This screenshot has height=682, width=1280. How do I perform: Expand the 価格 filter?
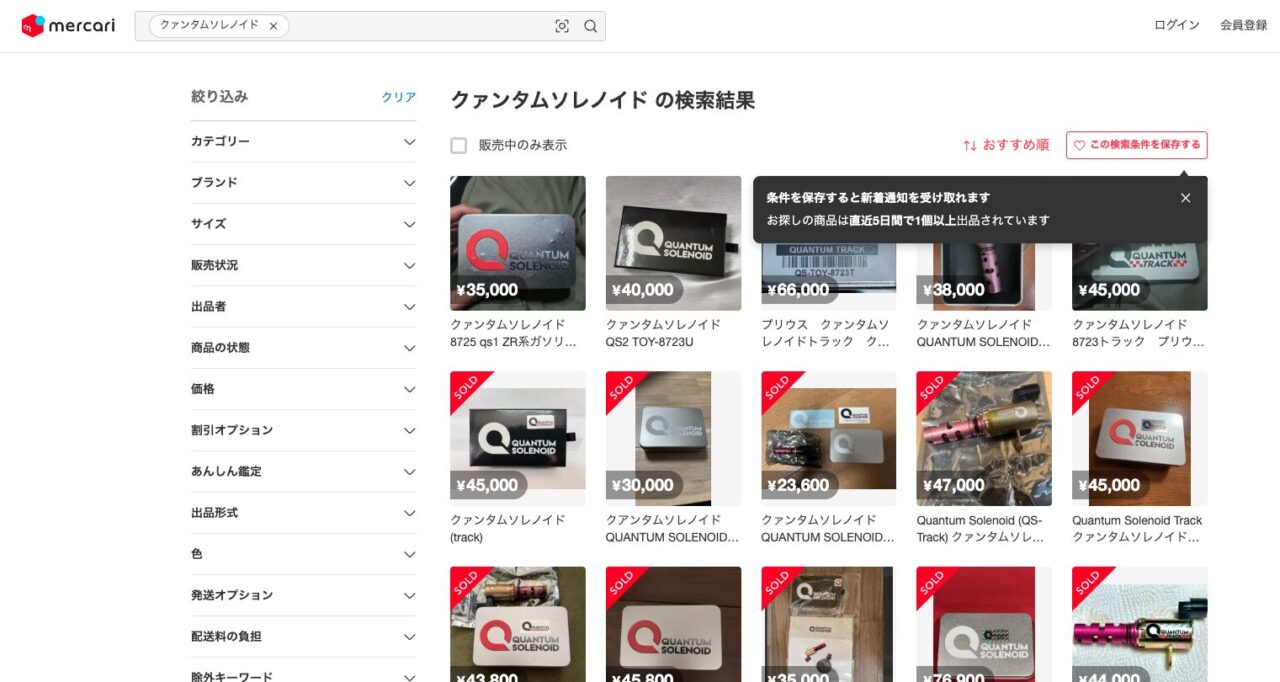coord(304,389)
